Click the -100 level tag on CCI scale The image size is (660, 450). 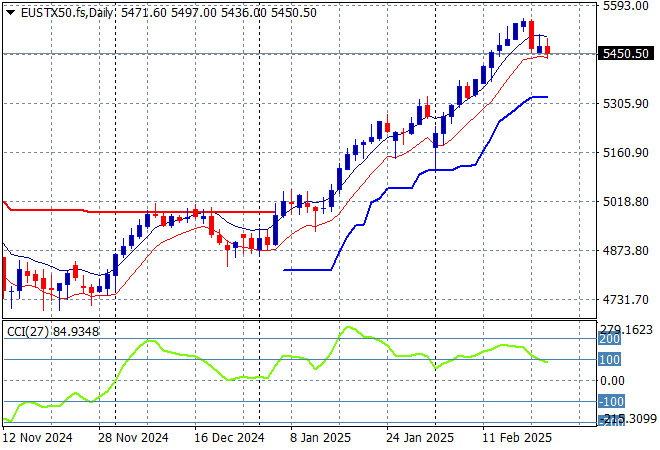(611, 402)
